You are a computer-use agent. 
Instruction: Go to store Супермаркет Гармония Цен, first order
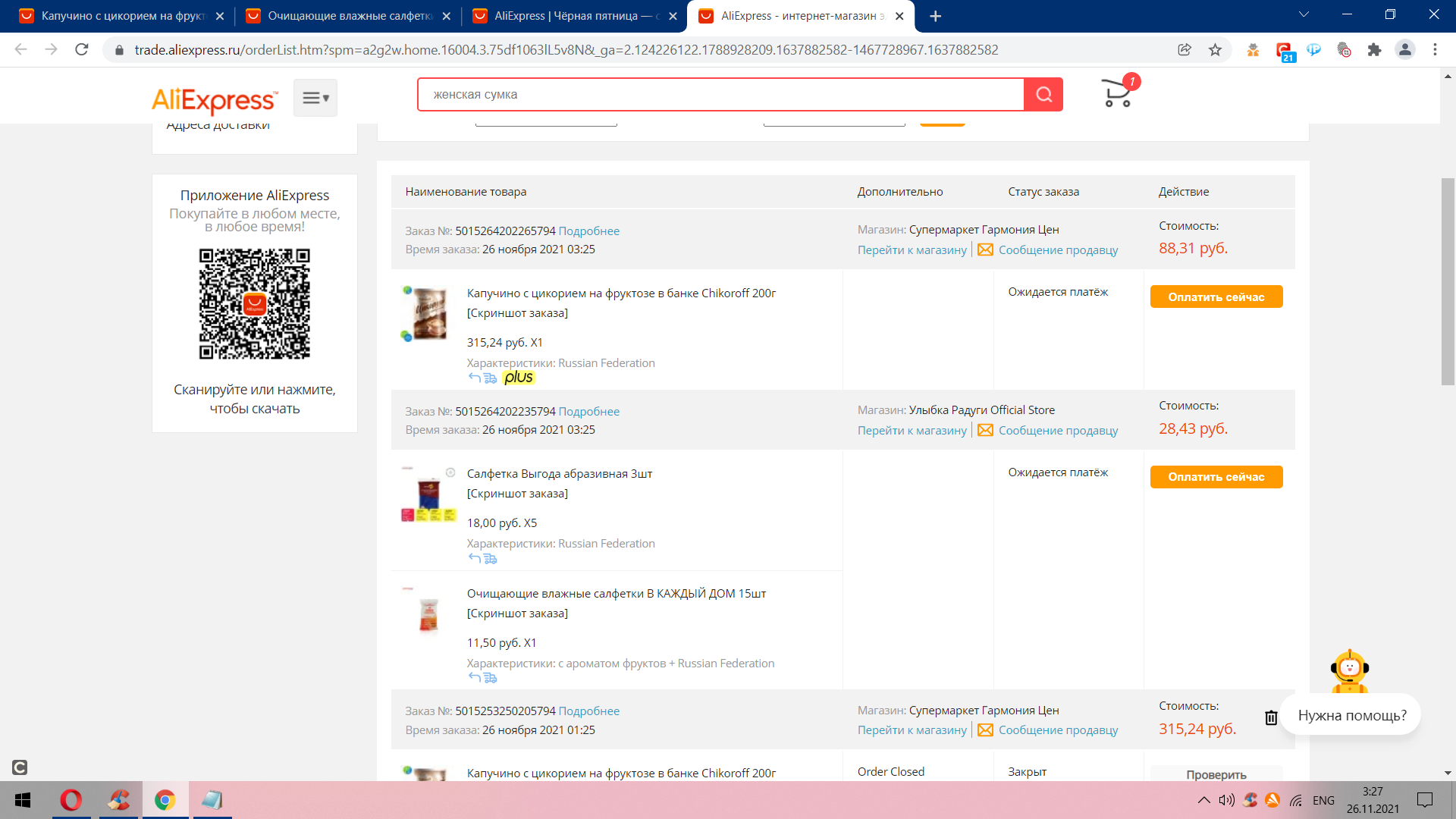click(912, 250)
